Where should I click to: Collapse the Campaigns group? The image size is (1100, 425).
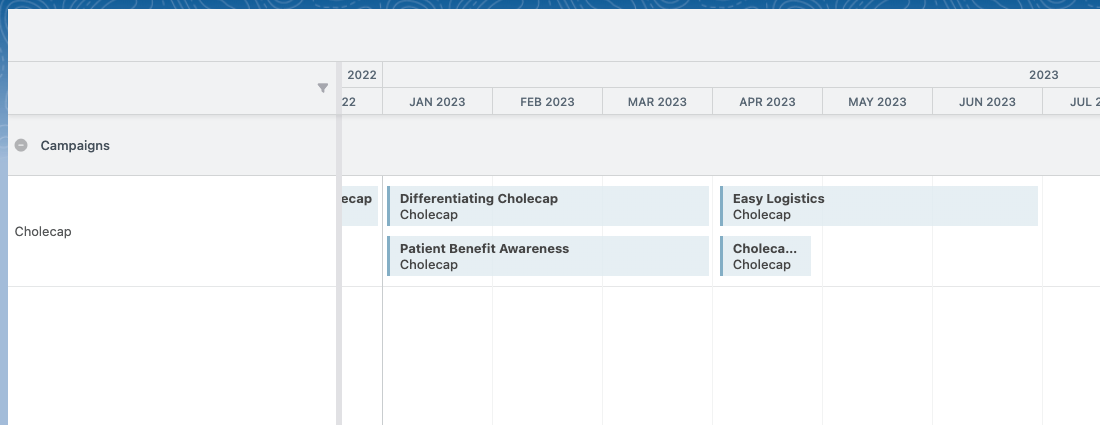[x=21, y=145]
